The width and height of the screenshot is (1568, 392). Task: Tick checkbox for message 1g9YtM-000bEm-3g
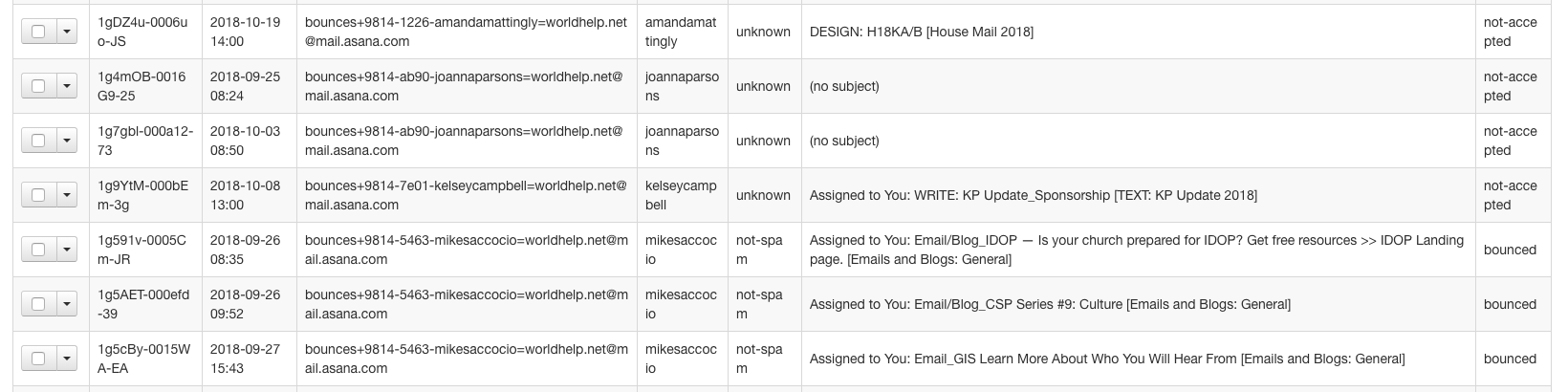pos(38,195)
